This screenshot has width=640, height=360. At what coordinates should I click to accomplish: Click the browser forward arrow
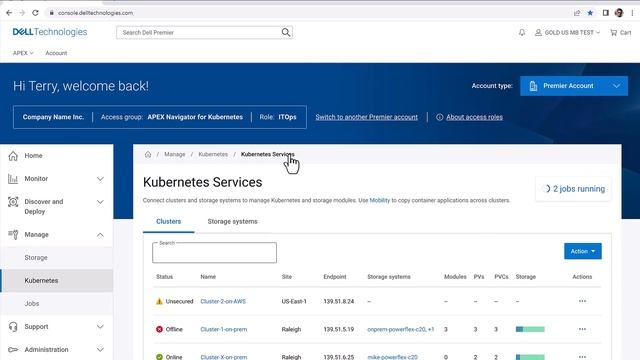tap(22, 13)
